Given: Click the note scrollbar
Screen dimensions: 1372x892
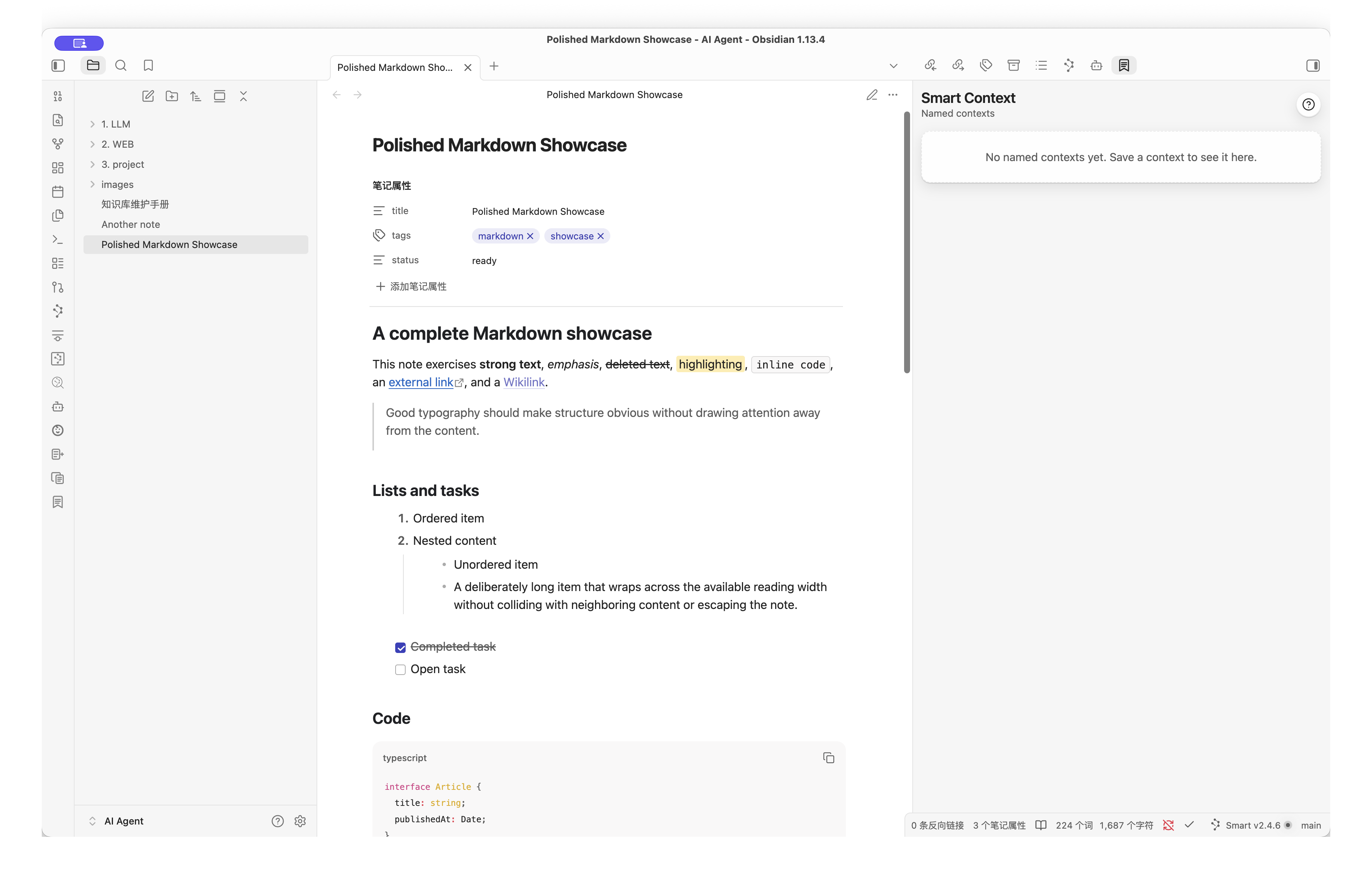Looking at the screenshot, I should pos(907,242).
